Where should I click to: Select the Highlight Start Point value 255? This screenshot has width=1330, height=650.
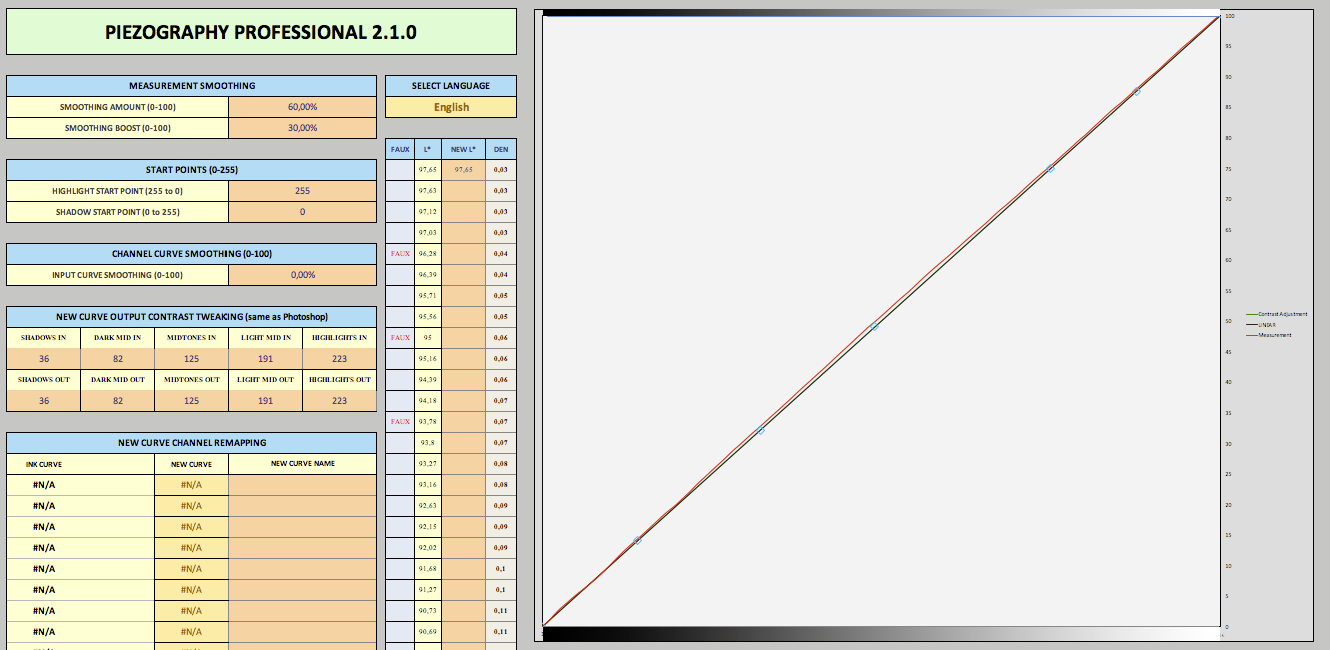pyautogui.click(x=302, y=191)
